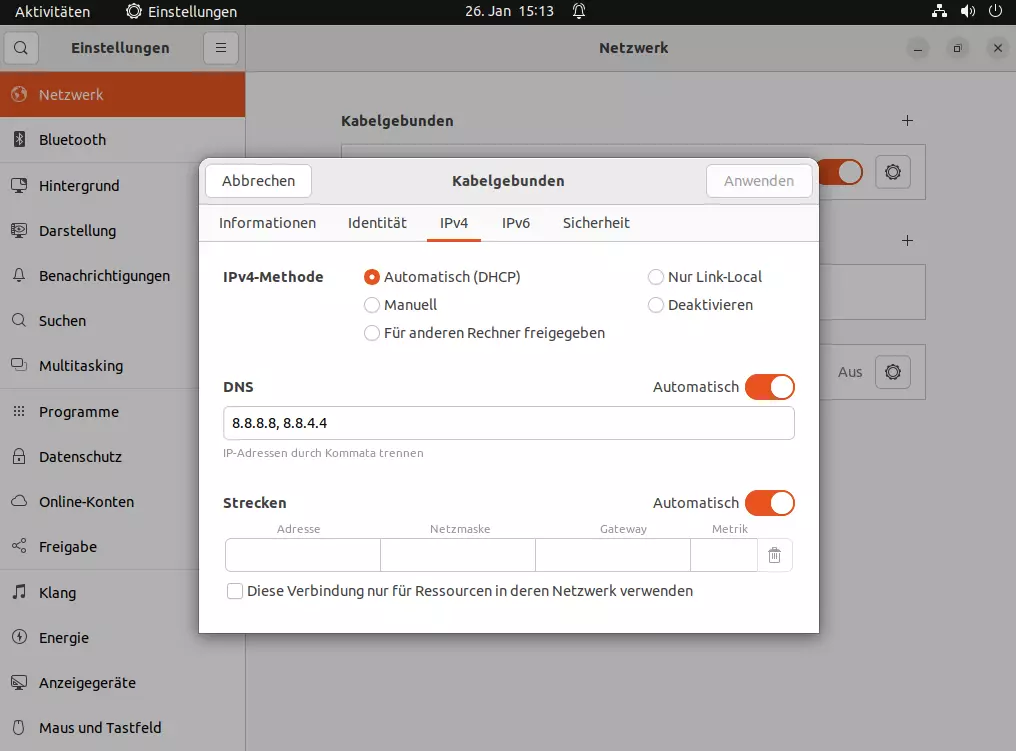1016x751 pixels.
Task: Switch to the IPv6 tab
Action: click(x=515, y=223)
